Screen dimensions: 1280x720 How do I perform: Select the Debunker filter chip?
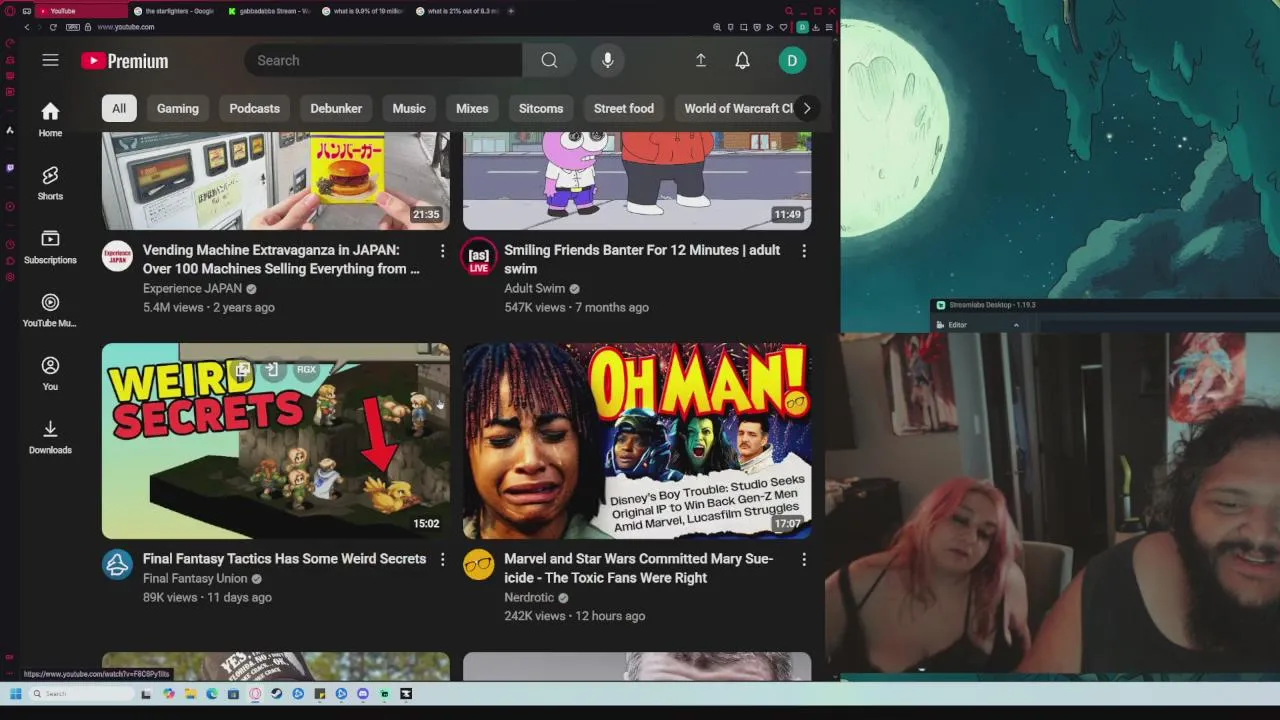tap(336, 108)
